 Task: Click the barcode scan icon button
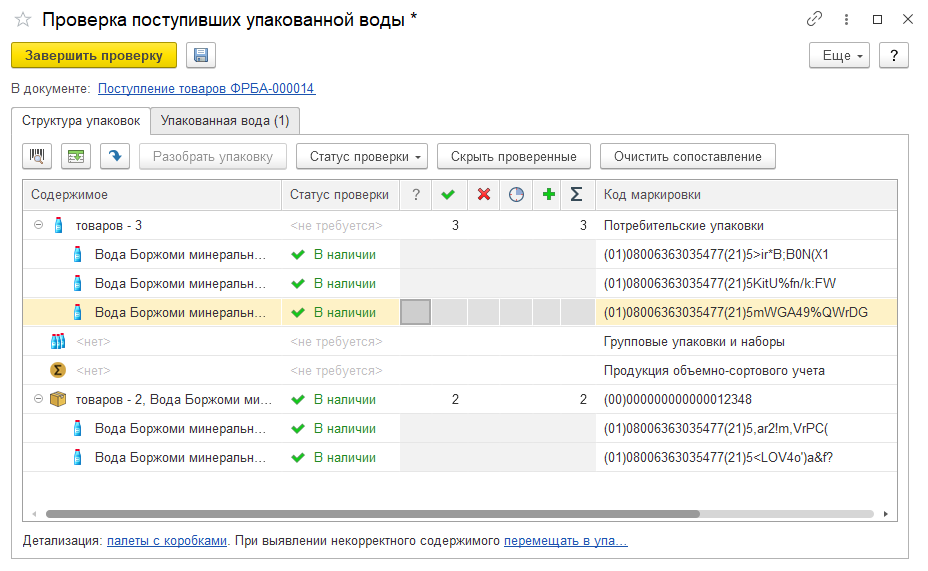coord(38,156)
